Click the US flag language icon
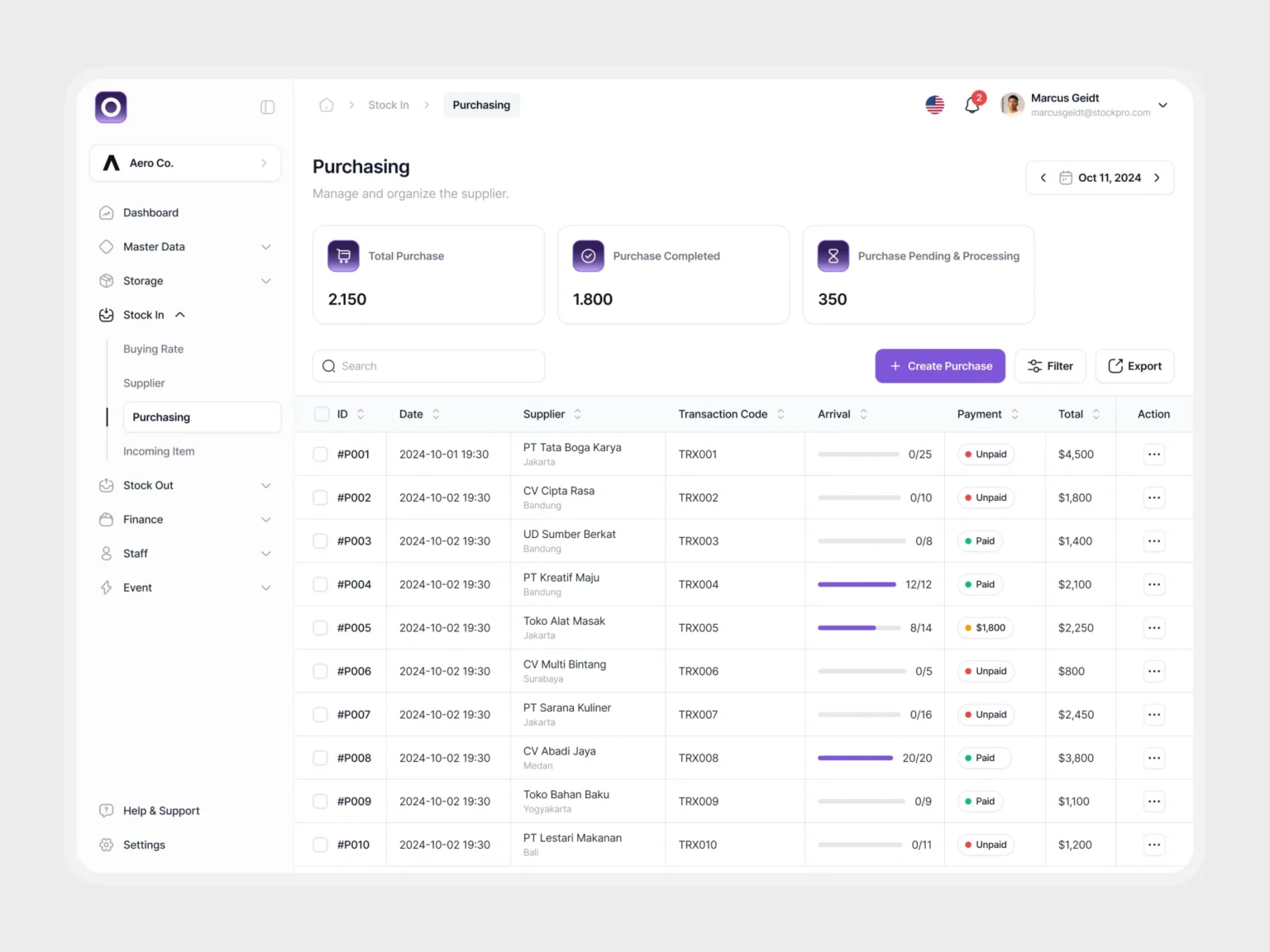This screenshot has width=1270, height=952. coord(934,105)
